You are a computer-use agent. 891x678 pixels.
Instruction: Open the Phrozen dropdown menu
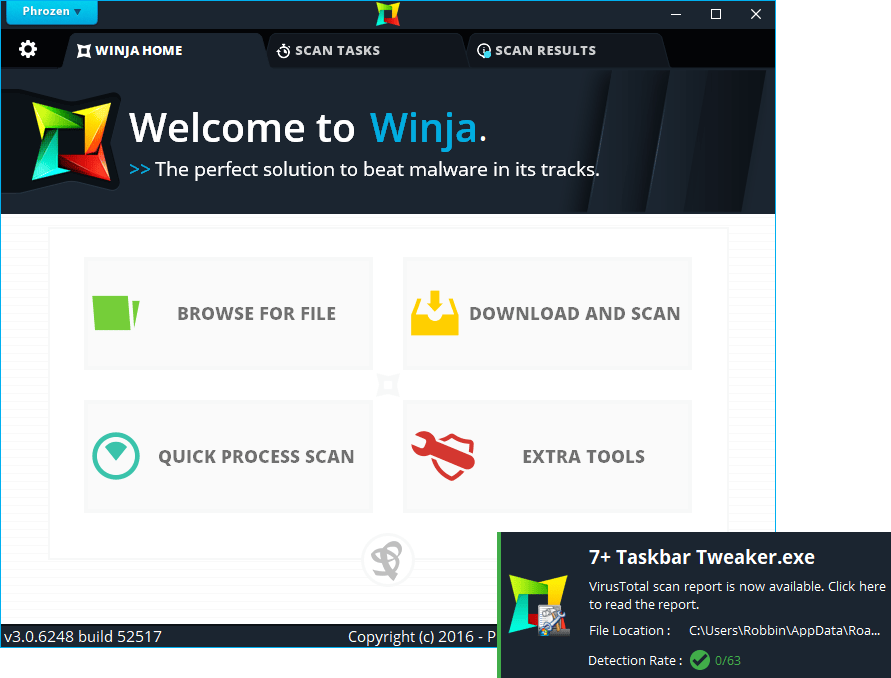(52, 12)
